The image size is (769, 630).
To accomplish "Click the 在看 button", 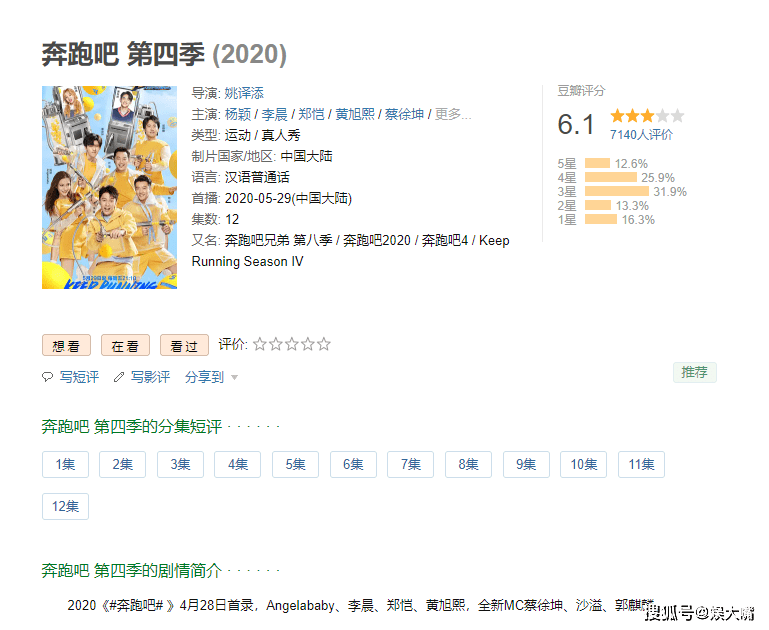I will click(x=125, y=346).
